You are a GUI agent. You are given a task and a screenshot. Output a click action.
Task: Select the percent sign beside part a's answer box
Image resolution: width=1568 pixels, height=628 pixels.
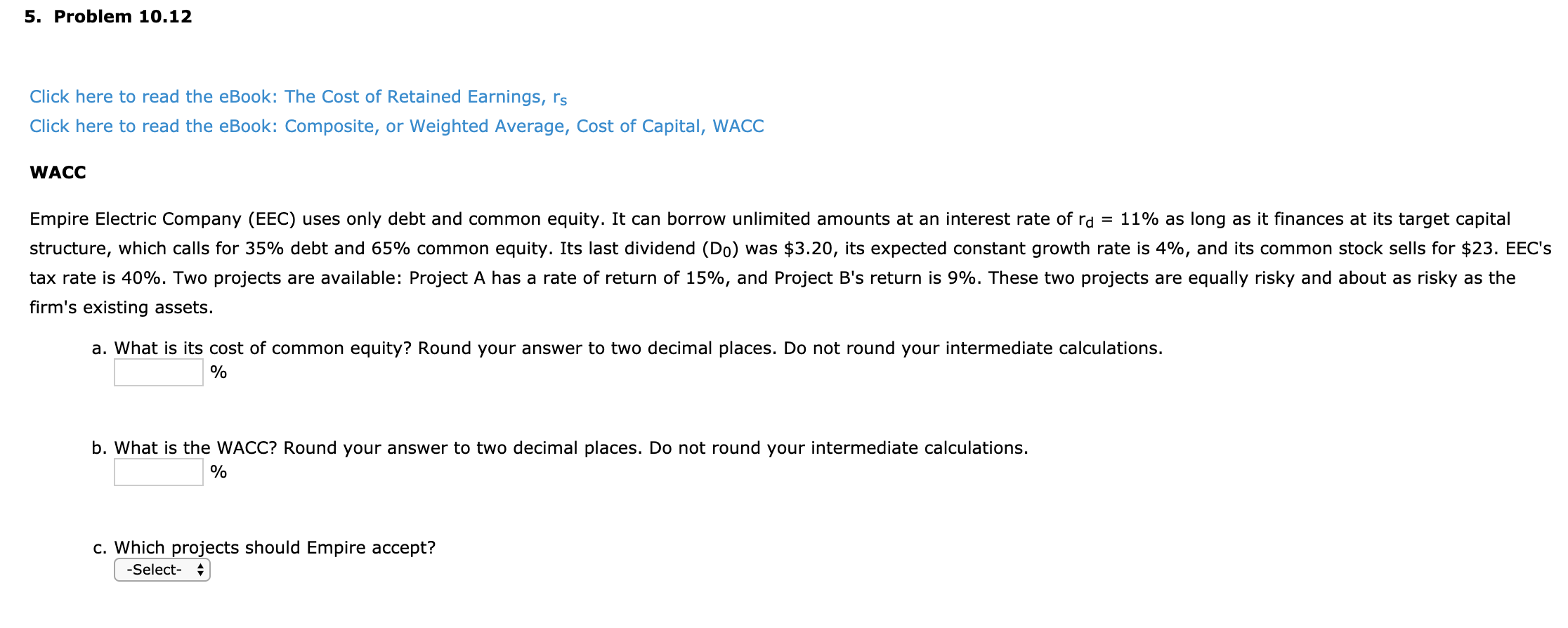click(x=218, y=372)
